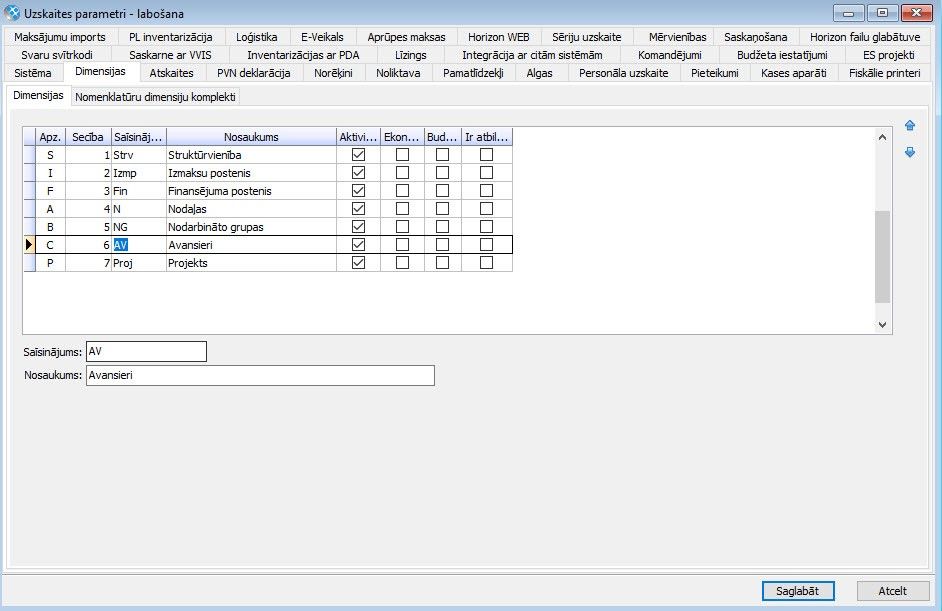This screenshot has width=942, height=611.
Task: Toggle Aktīvs checkbox for Nodaļas
Action: (358, 208)
